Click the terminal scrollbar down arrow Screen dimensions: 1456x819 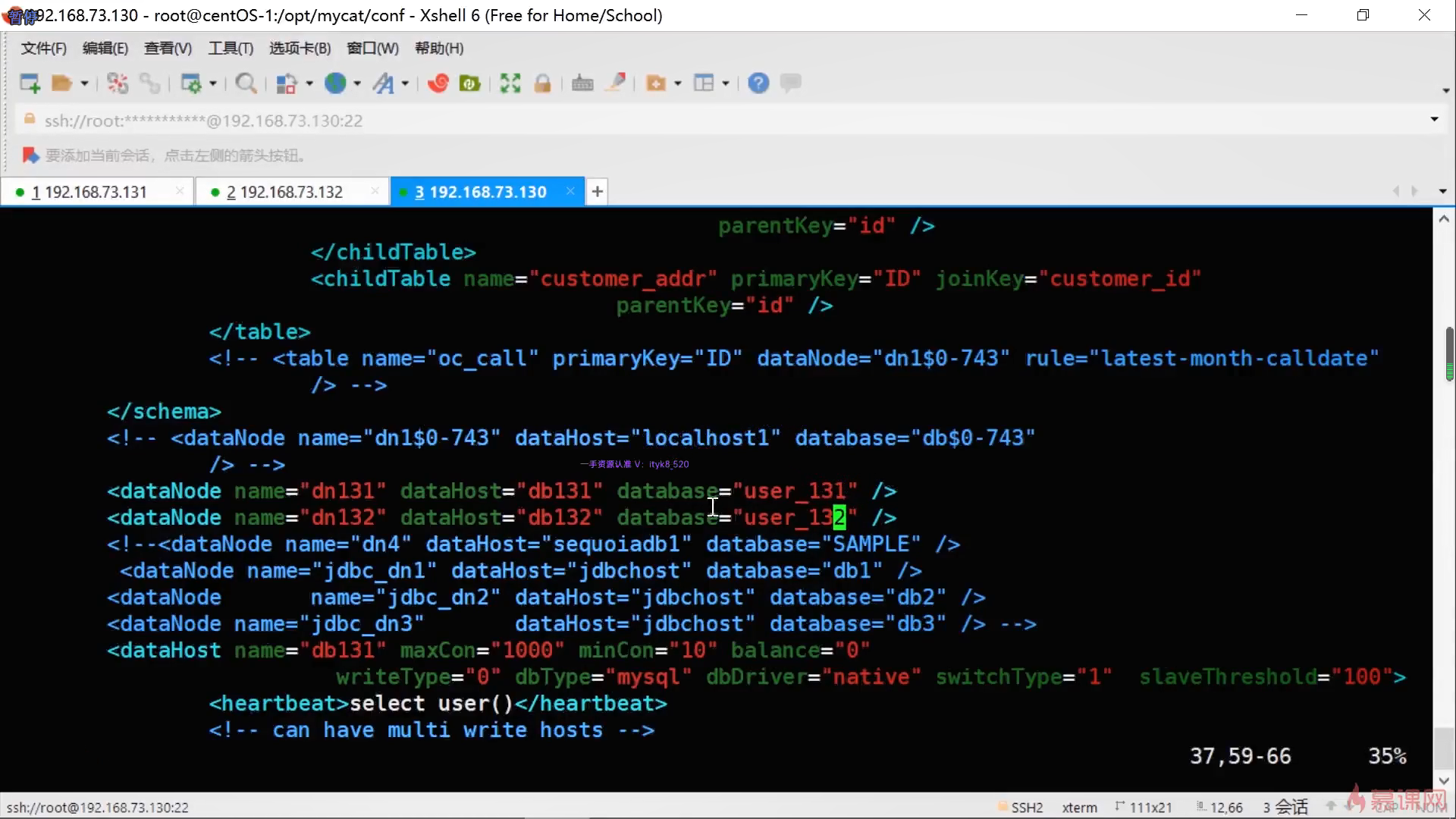[1443, 780]
